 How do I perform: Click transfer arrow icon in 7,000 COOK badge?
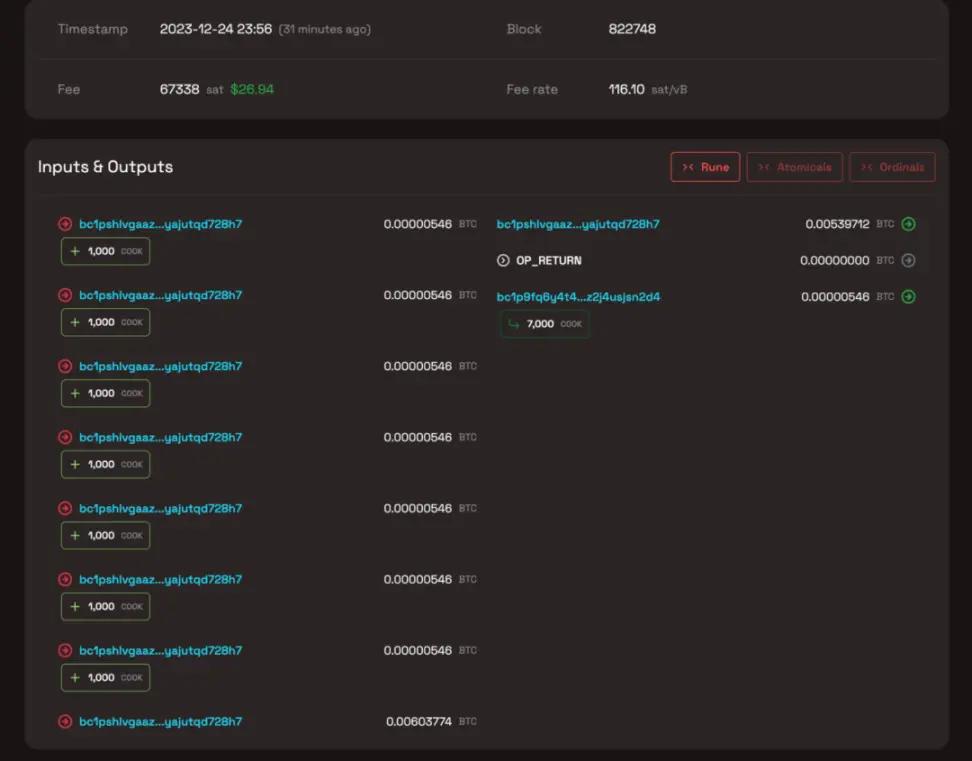(513, 324)
